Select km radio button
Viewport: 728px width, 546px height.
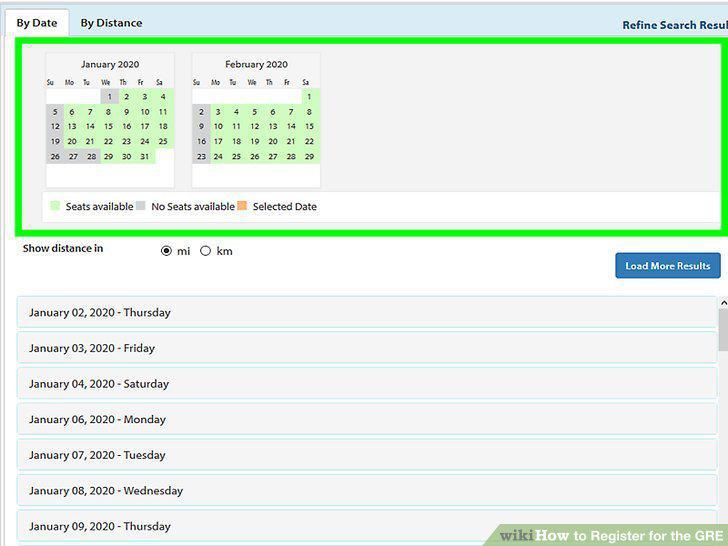[x=205, y=251]
